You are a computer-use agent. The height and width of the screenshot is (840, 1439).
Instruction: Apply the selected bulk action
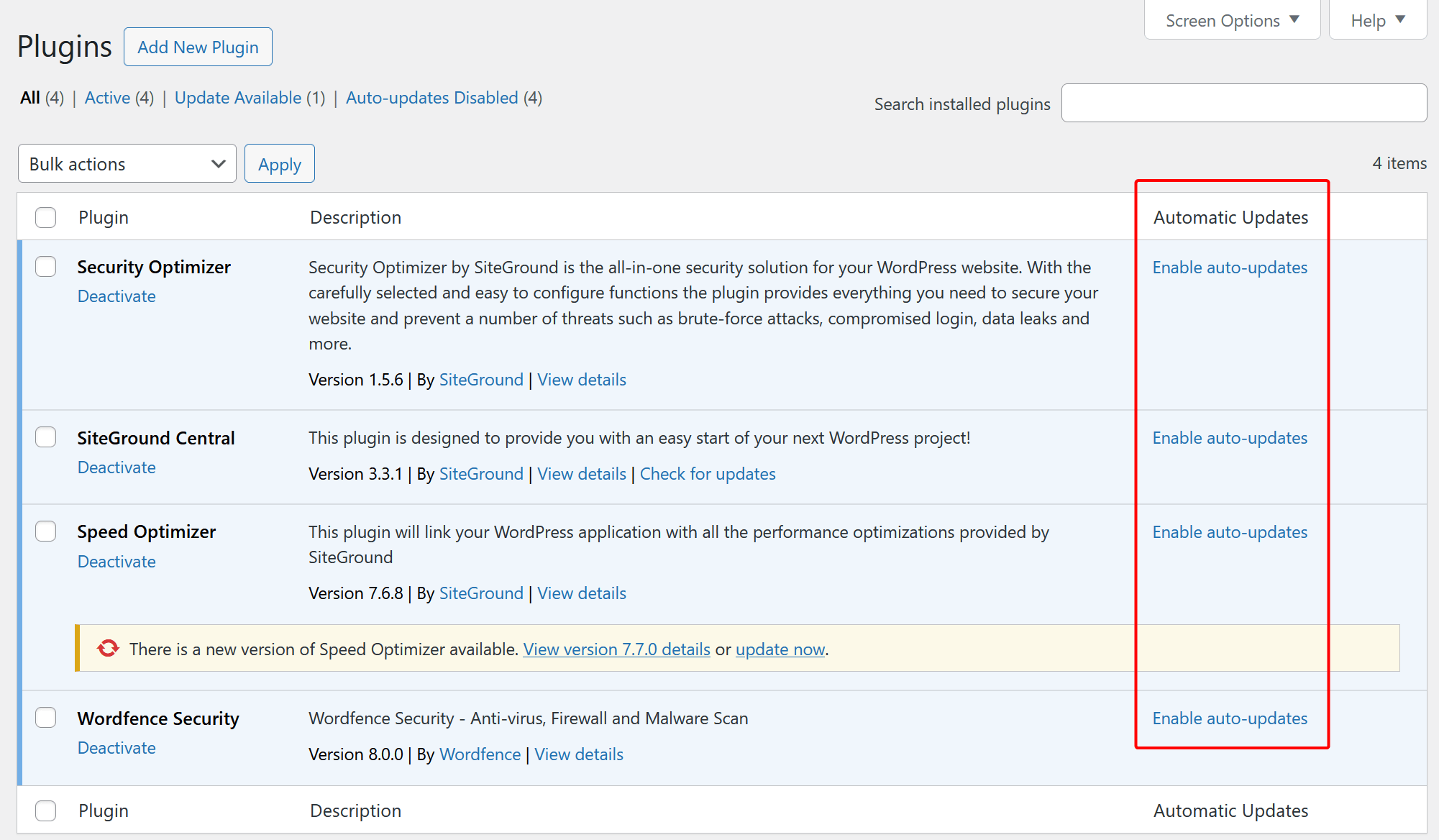pos(279,163)
